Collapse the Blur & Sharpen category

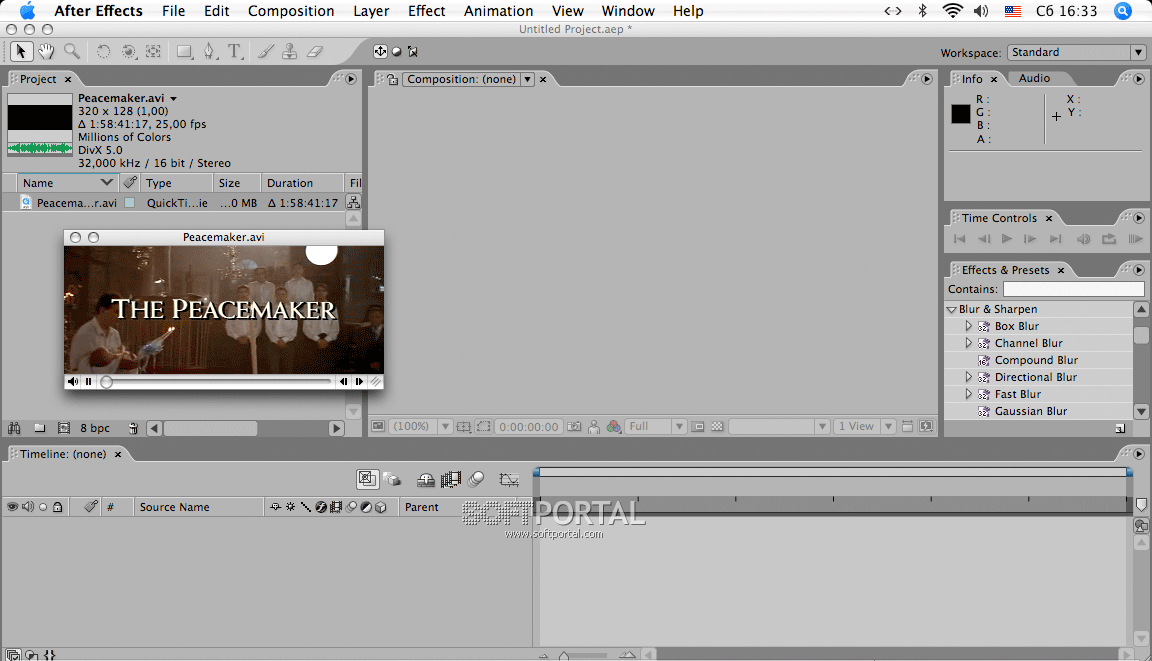point(951,310)
